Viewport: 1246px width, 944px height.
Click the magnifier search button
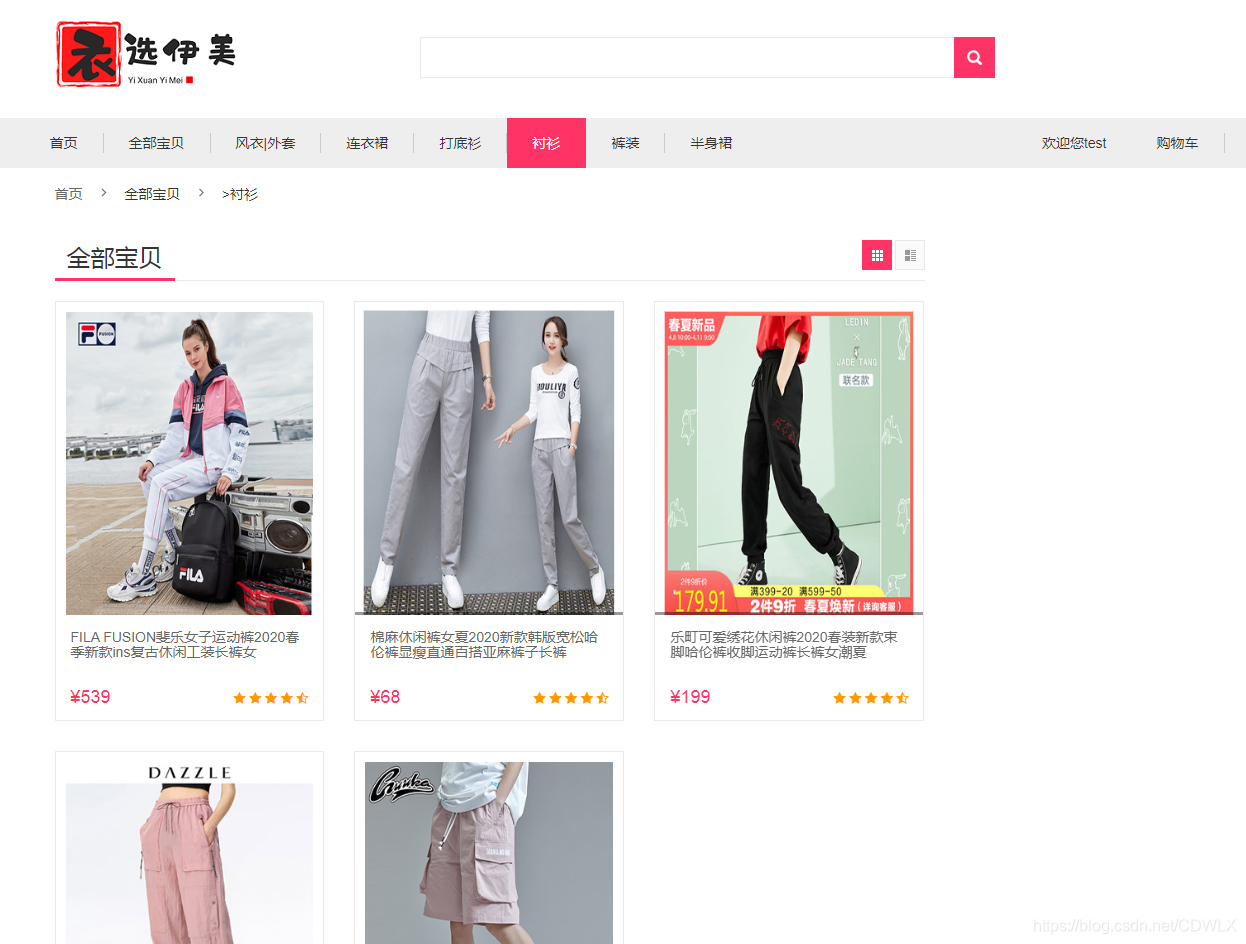[x=974, y=57]
